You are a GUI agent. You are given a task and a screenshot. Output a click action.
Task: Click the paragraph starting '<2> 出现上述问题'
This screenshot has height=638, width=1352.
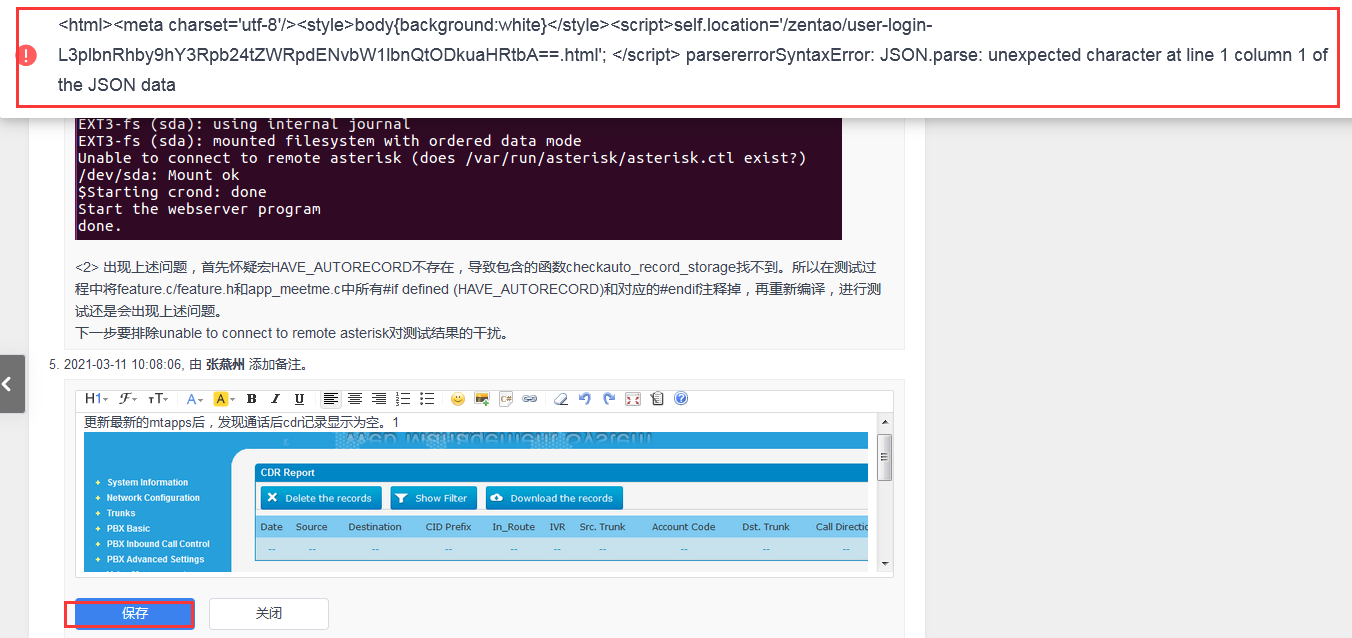pos(477,289)
